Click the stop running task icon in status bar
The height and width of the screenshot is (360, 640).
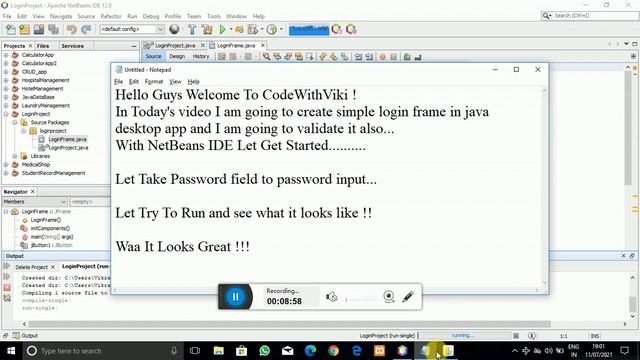pos(516,336)
